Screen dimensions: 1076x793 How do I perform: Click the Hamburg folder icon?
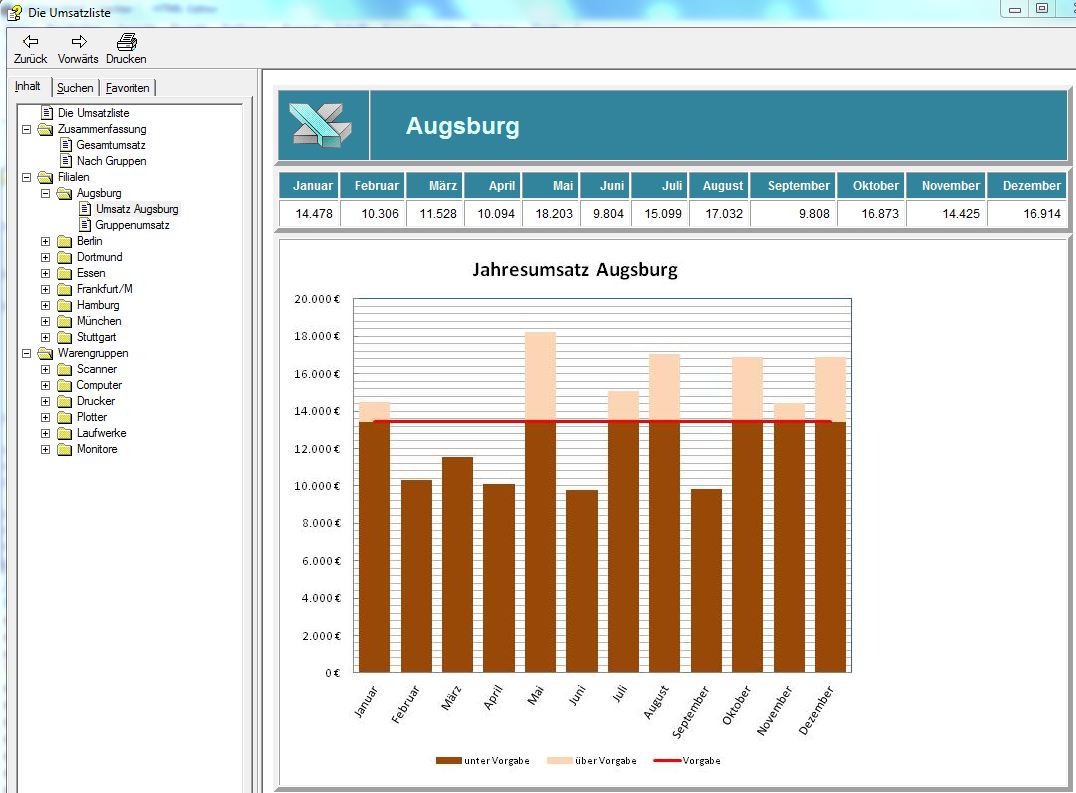(65, 305)
